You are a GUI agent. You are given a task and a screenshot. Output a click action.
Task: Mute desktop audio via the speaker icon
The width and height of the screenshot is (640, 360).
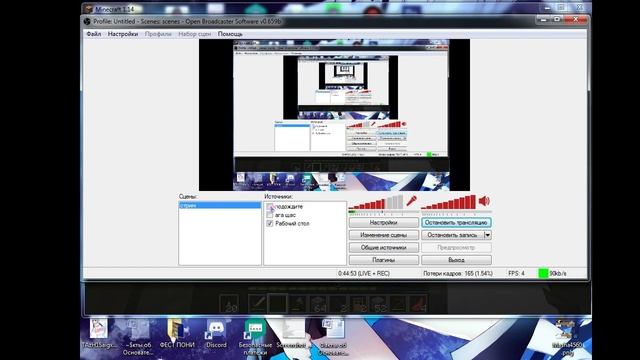coord(484,201)
